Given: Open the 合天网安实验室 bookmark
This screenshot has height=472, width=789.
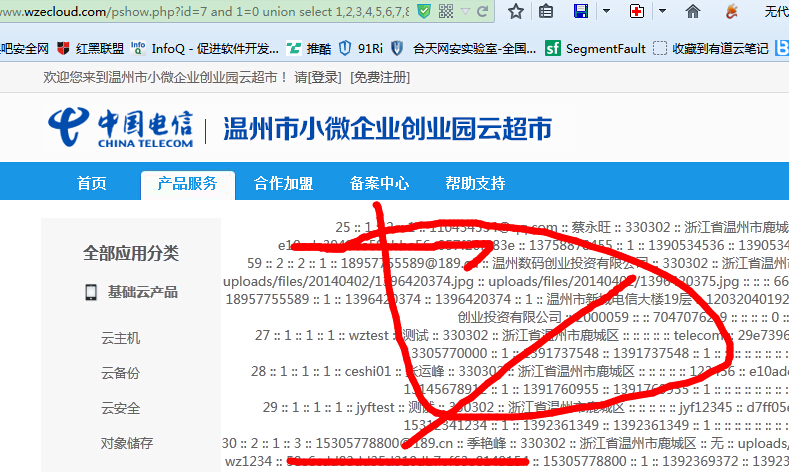Looking at the screenshot, I should (474, 48).
